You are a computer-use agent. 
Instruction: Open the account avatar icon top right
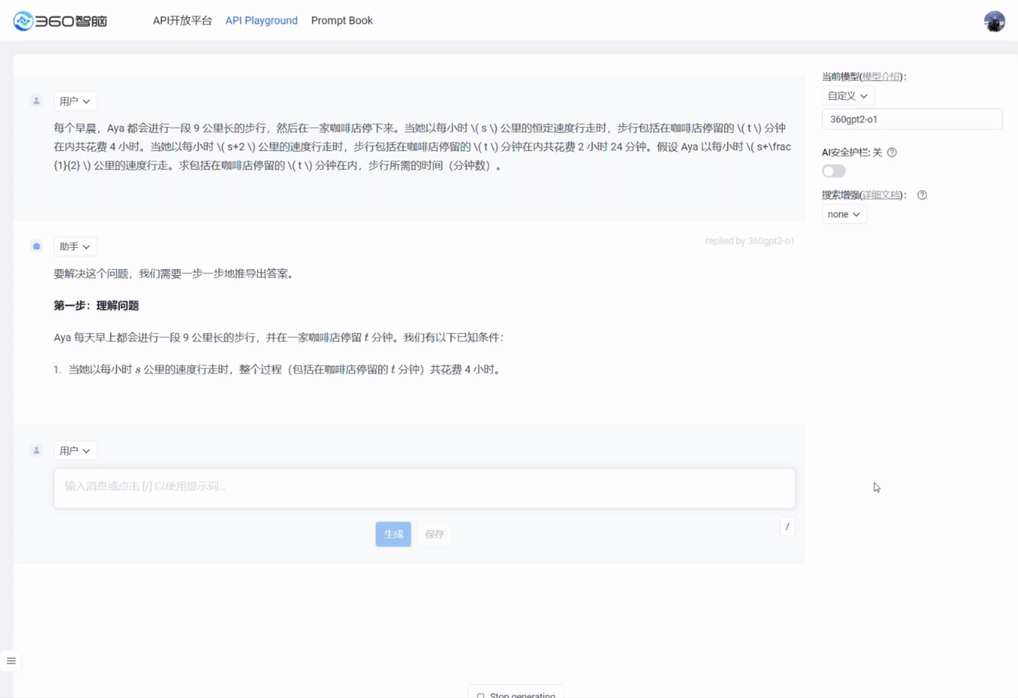click(993, 20)
